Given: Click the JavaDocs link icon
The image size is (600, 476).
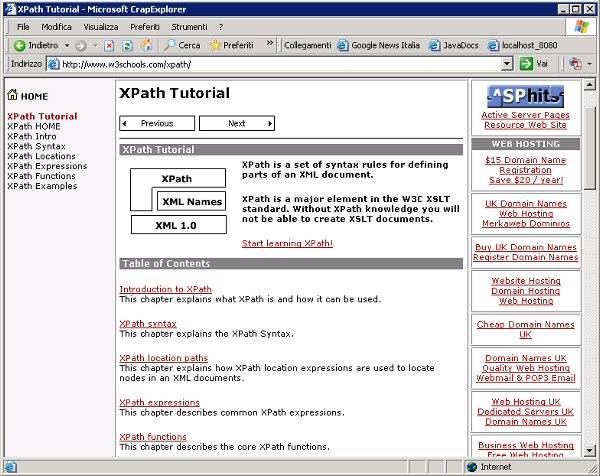Looking at the screenshot, I should click(434, 46).
